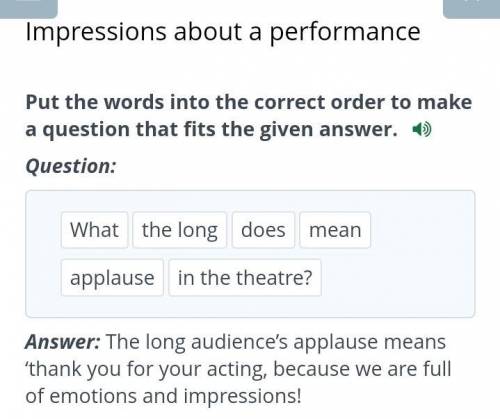Tap the "mean" word tile
The image size is (500, 419).
pos(335,230)
